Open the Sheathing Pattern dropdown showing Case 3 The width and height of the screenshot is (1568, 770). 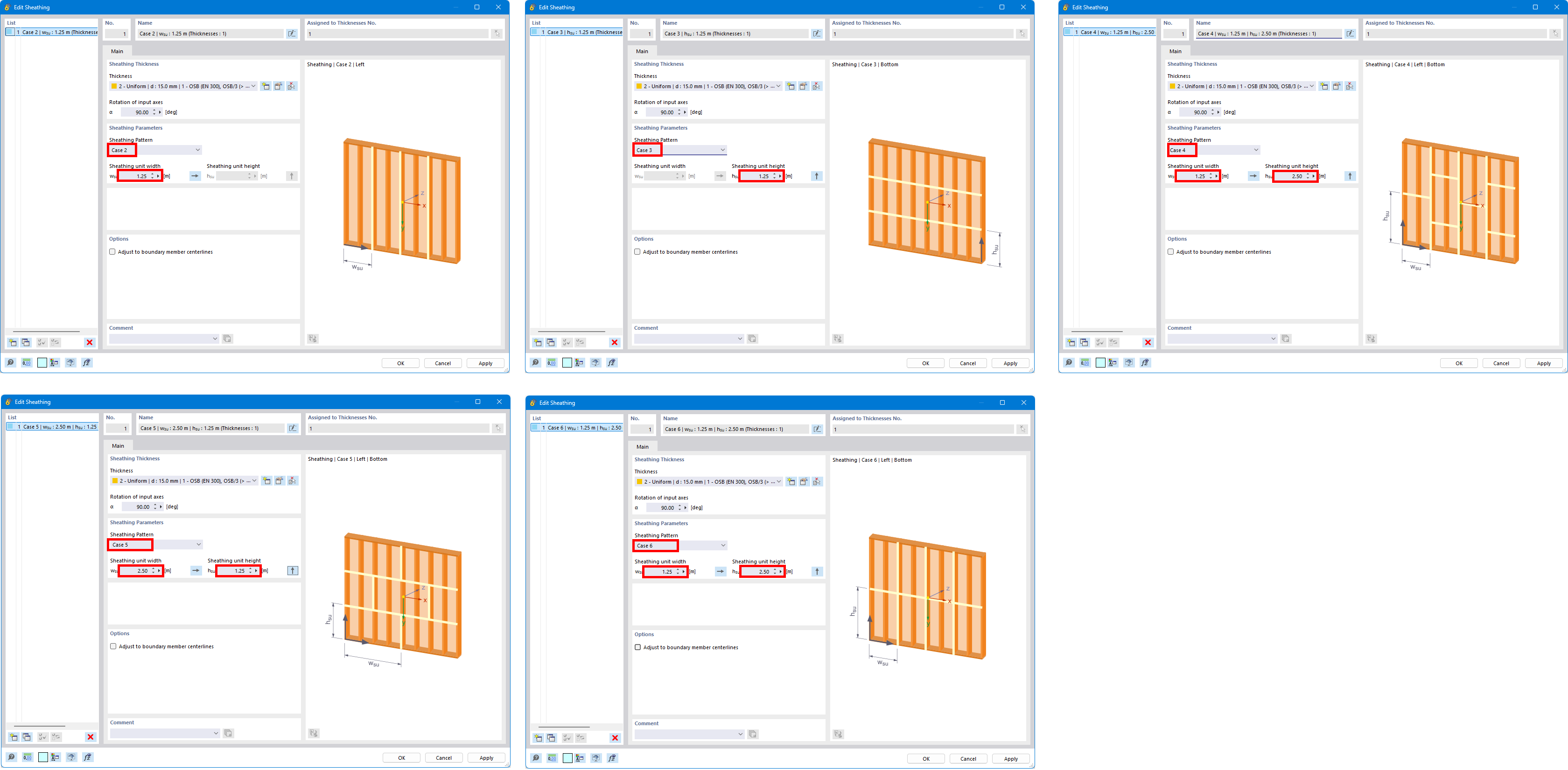(722, 150)
